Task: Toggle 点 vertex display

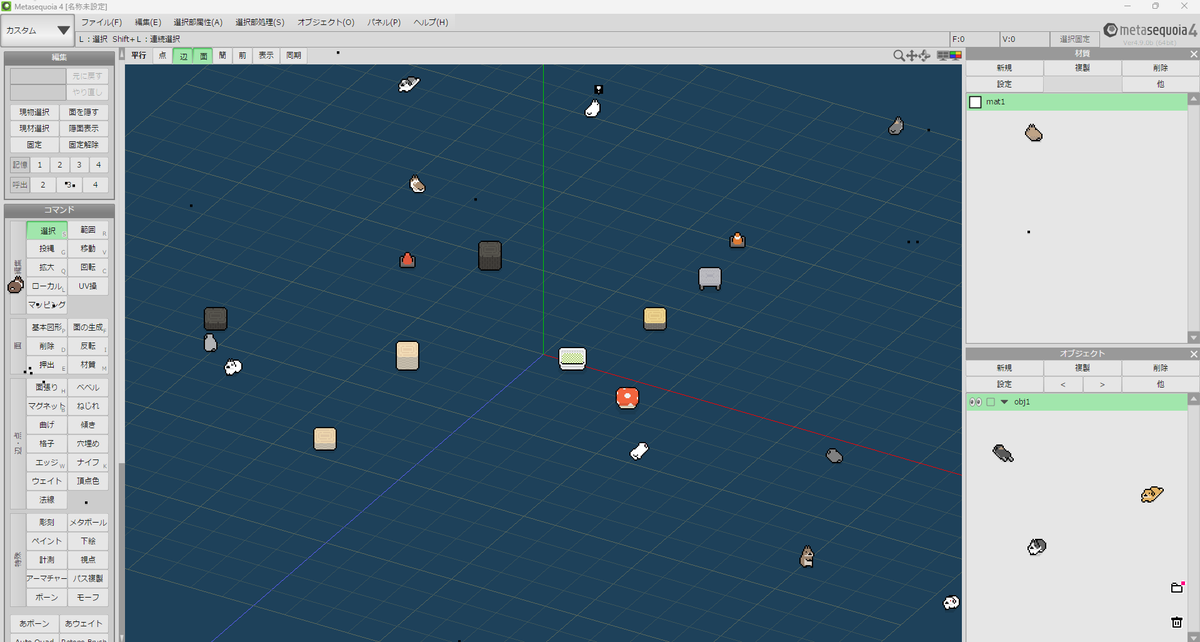Action: pos(163,56)
